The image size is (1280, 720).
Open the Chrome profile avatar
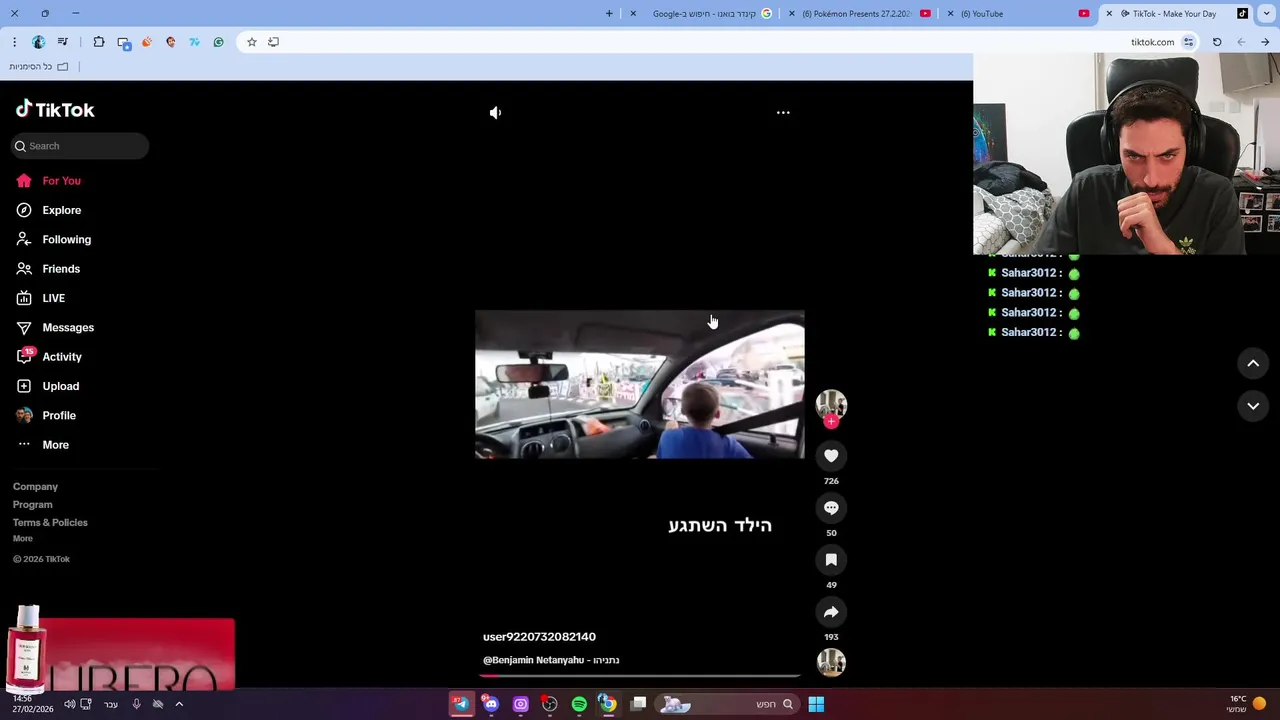pos(38,42)
